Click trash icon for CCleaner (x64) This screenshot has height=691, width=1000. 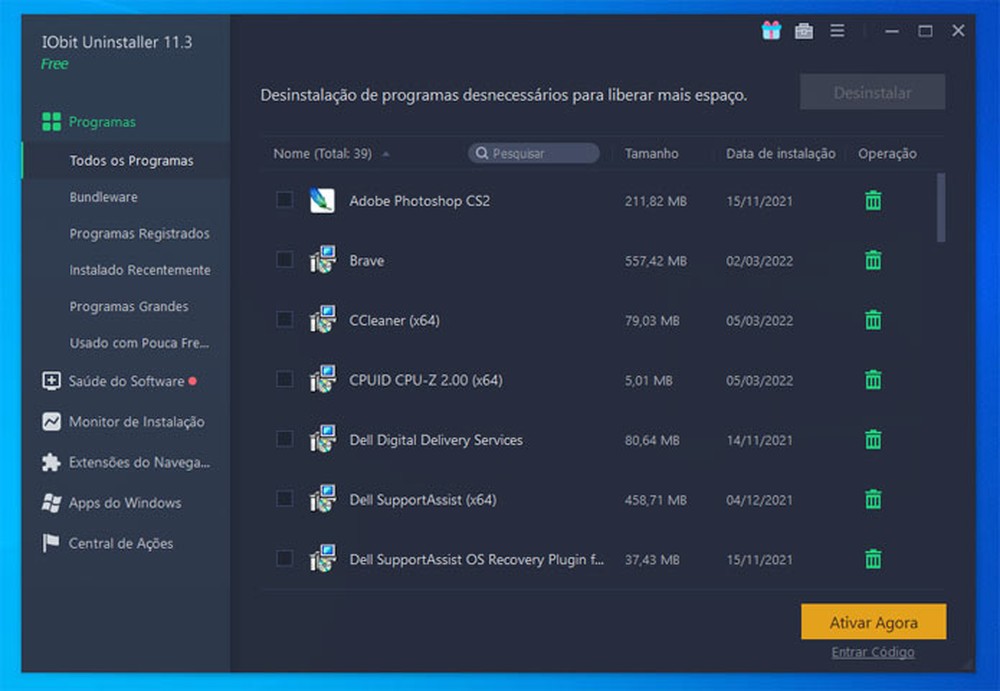873,320
